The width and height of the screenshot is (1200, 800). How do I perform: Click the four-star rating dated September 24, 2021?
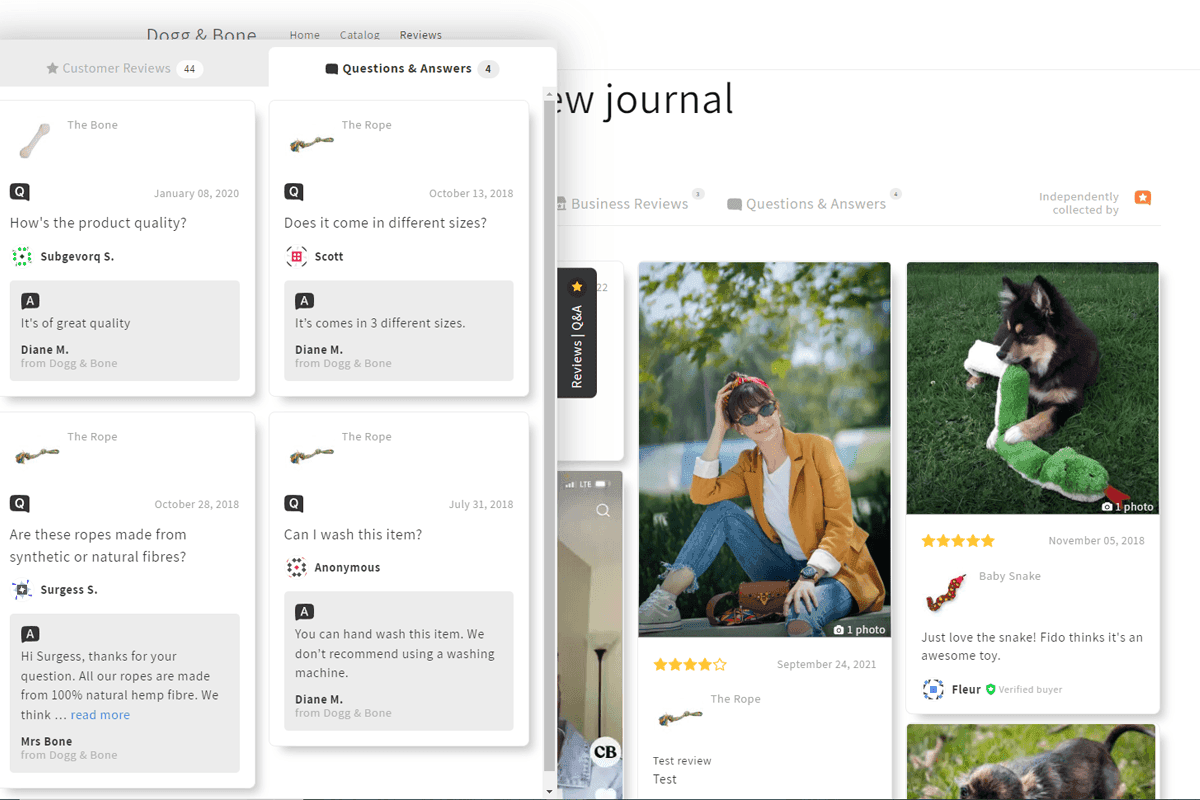[x=690, y=665]
